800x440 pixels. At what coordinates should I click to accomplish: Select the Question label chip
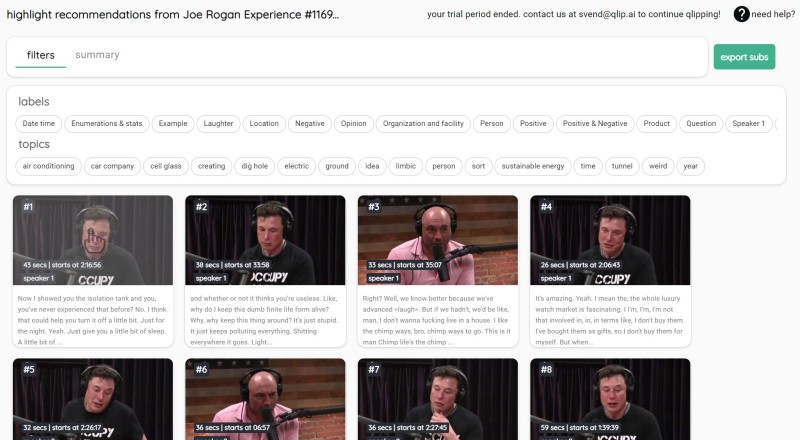coord(701,124)
